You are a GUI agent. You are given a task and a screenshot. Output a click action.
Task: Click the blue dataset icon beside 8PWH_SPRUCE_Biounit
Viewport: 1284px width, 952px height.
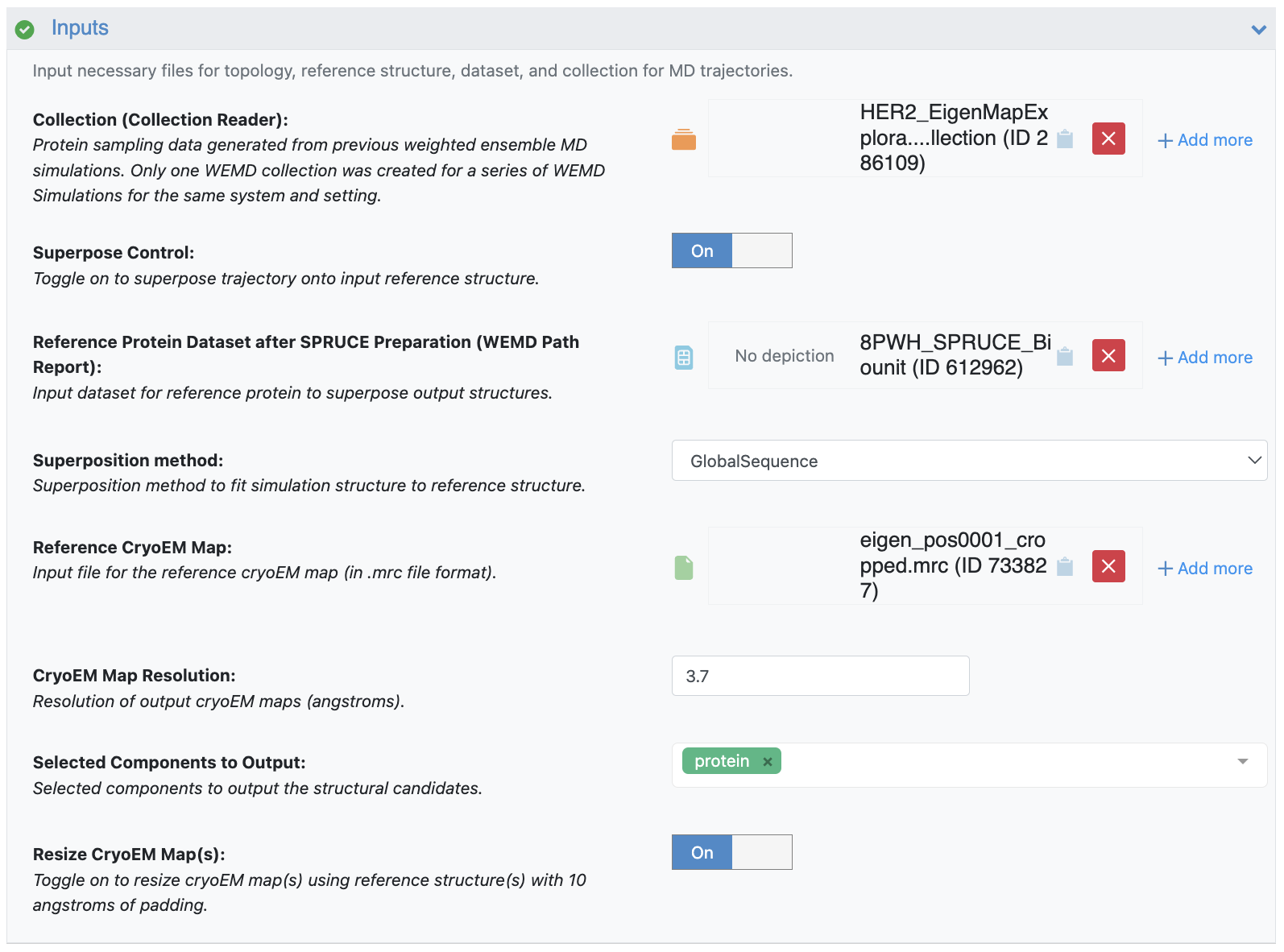click(683, 357)
